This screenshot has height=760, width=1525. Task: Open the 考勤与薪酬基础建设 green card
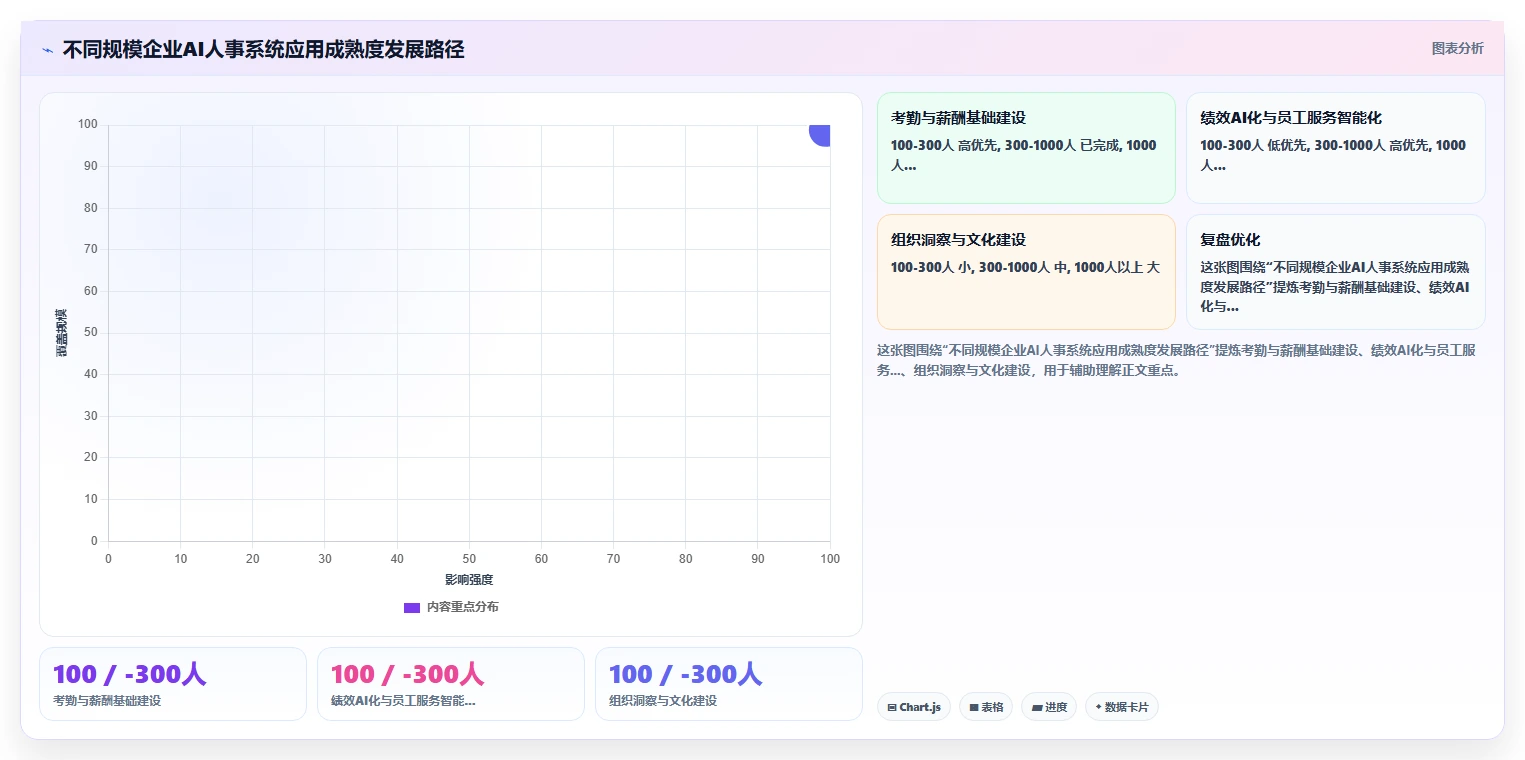pyautogui.click(x=1026, y=148)
